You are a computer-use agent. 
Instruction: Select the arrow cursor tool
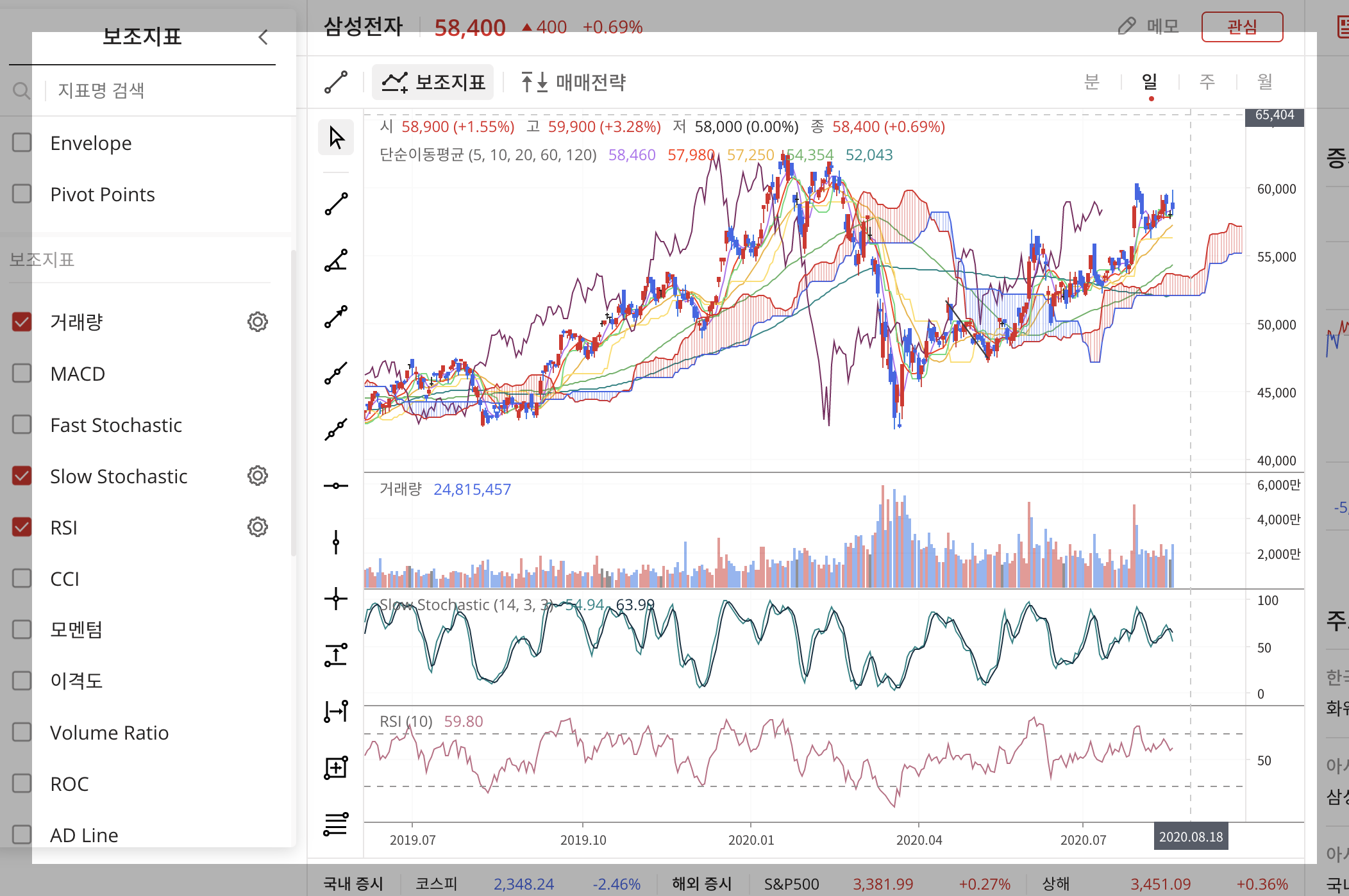tap(336, 137)
